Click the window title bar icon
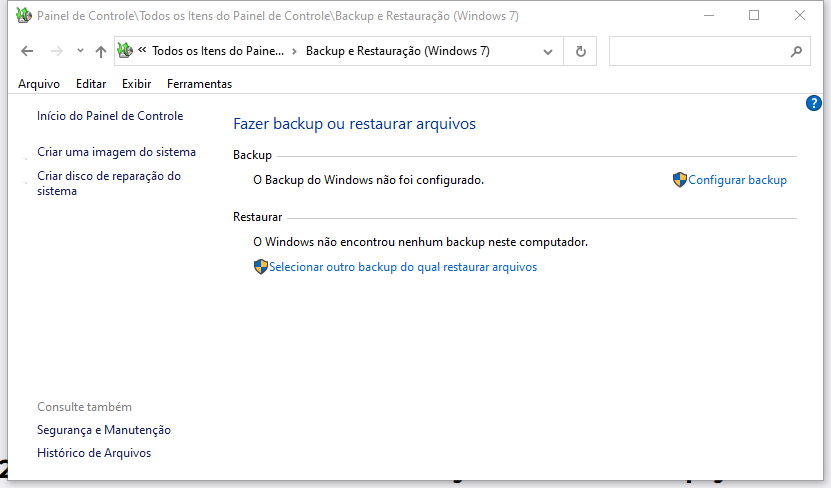831x488 pixels. 23,15
